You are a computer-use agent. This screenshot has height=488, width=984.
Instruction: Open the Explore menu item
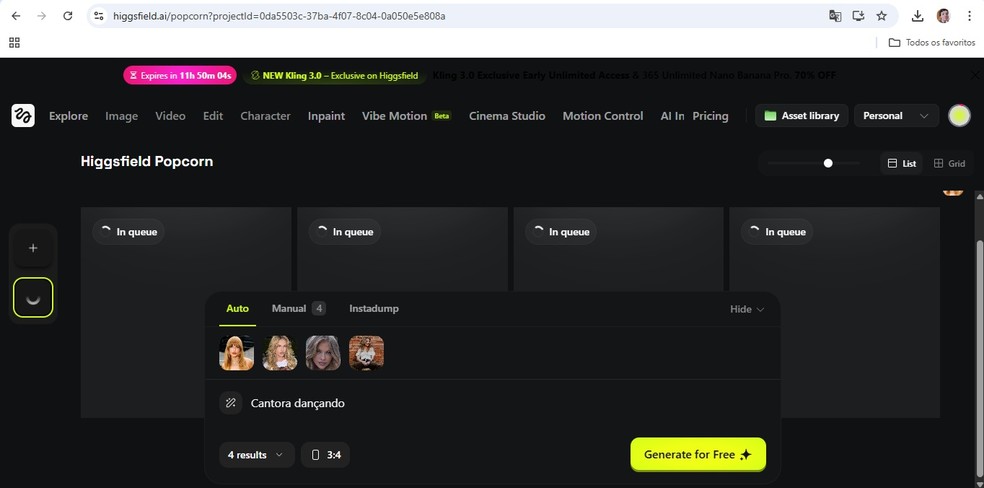click(68, 116)
